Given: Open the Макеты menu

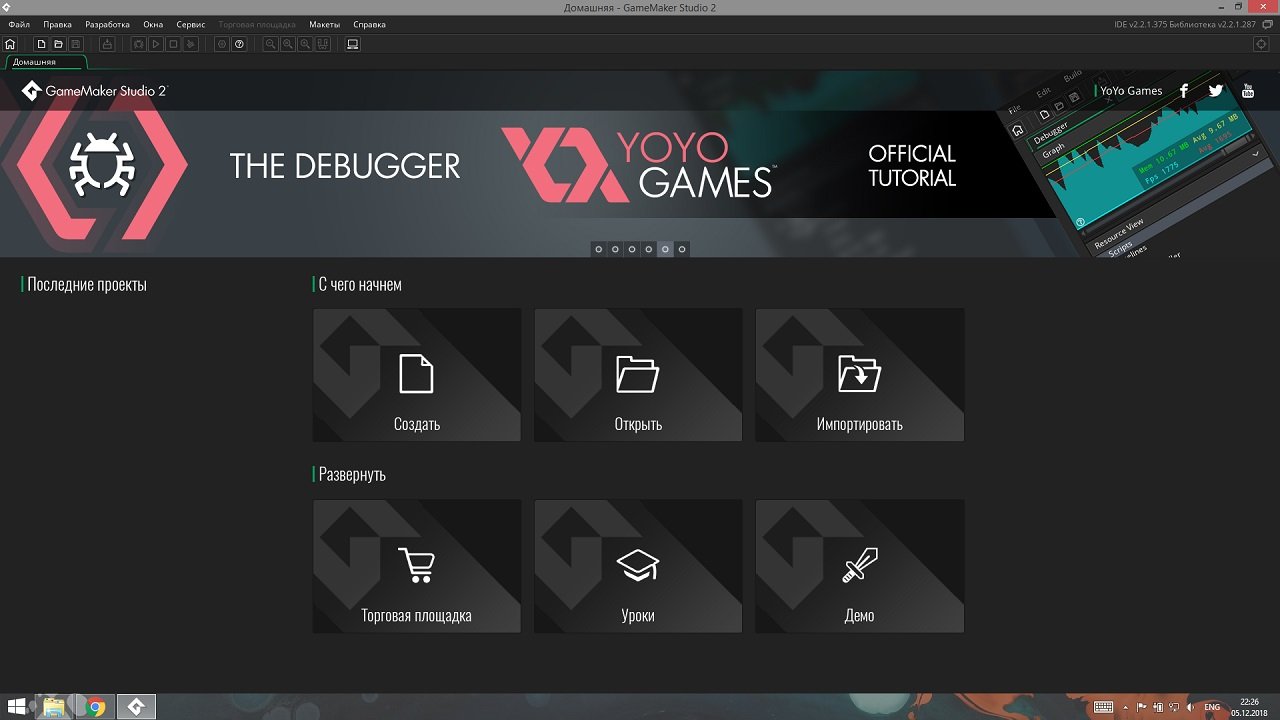Looking at the screenshot, I should click(324, 24).
